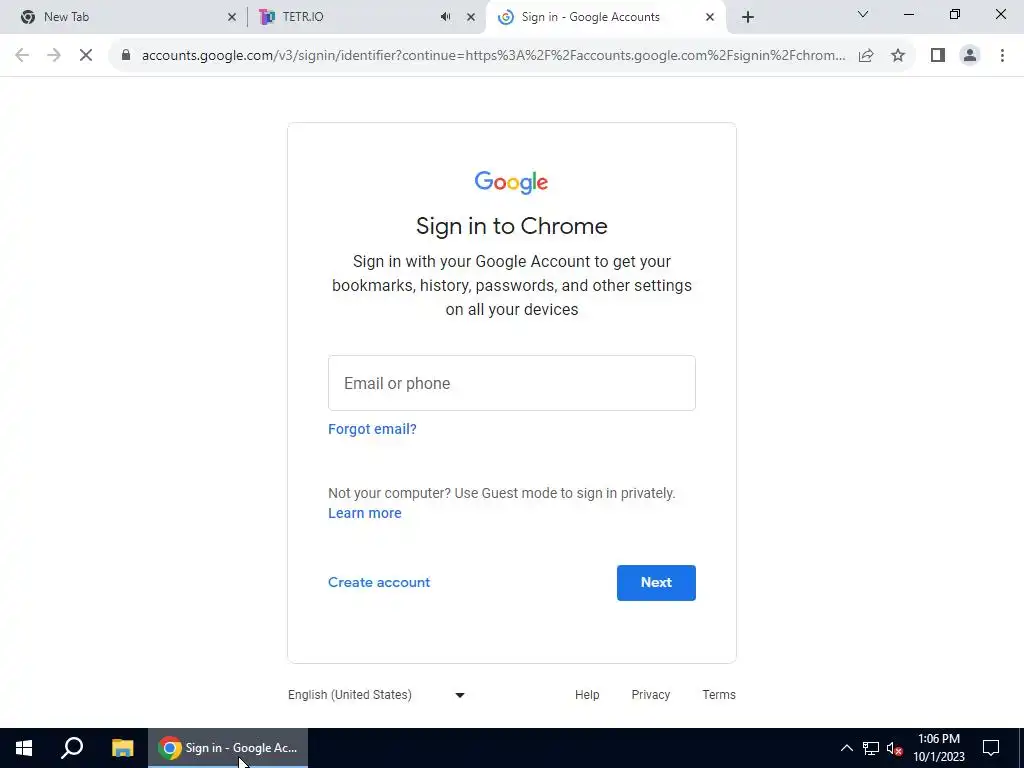This screenshot has height=768, width=1024.
Task: Stop loading the page
Action: tap(86, 56)
